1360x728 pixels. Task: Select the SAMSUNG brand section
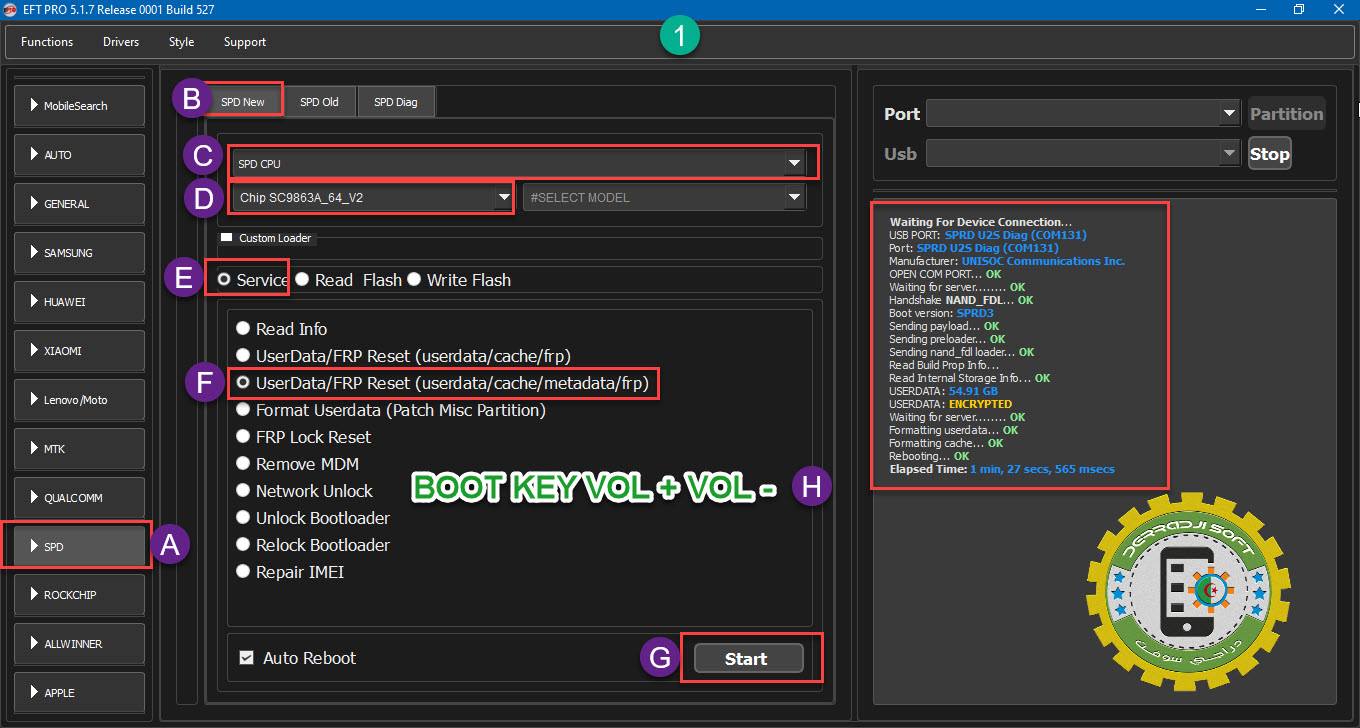pyautogui.click(x=79, y=253)
